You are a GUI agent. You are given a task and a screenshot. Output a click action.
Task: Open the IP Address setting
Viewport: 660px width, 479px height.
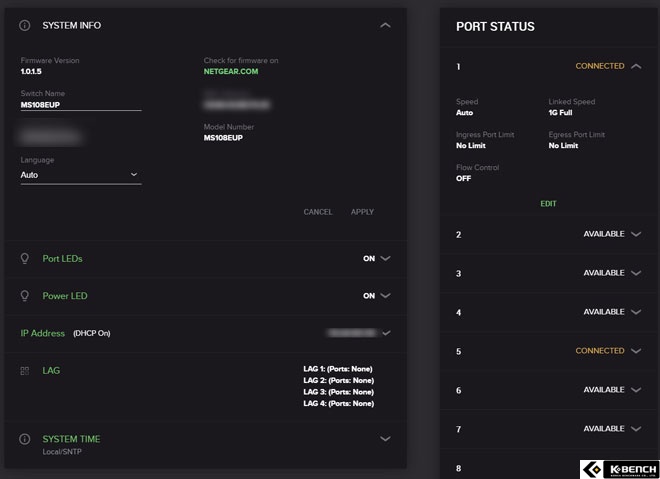tap(43, 333)
